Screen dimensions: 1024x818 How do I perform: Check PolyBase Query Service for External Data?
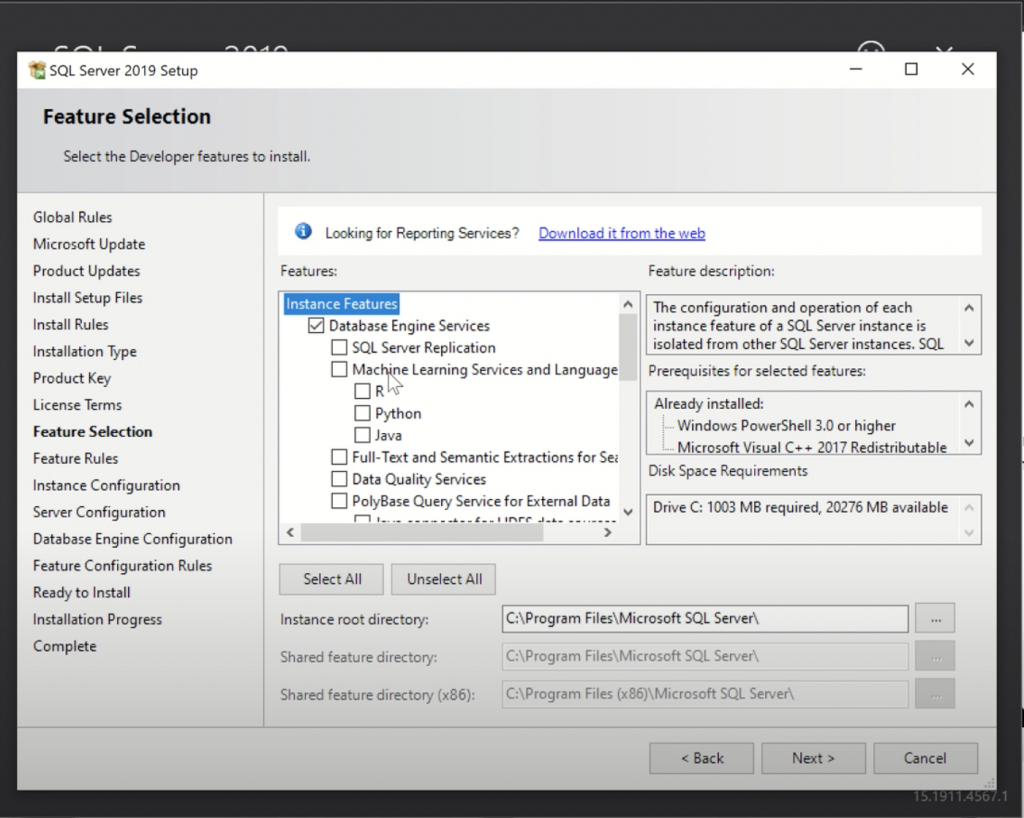[339, 501]
